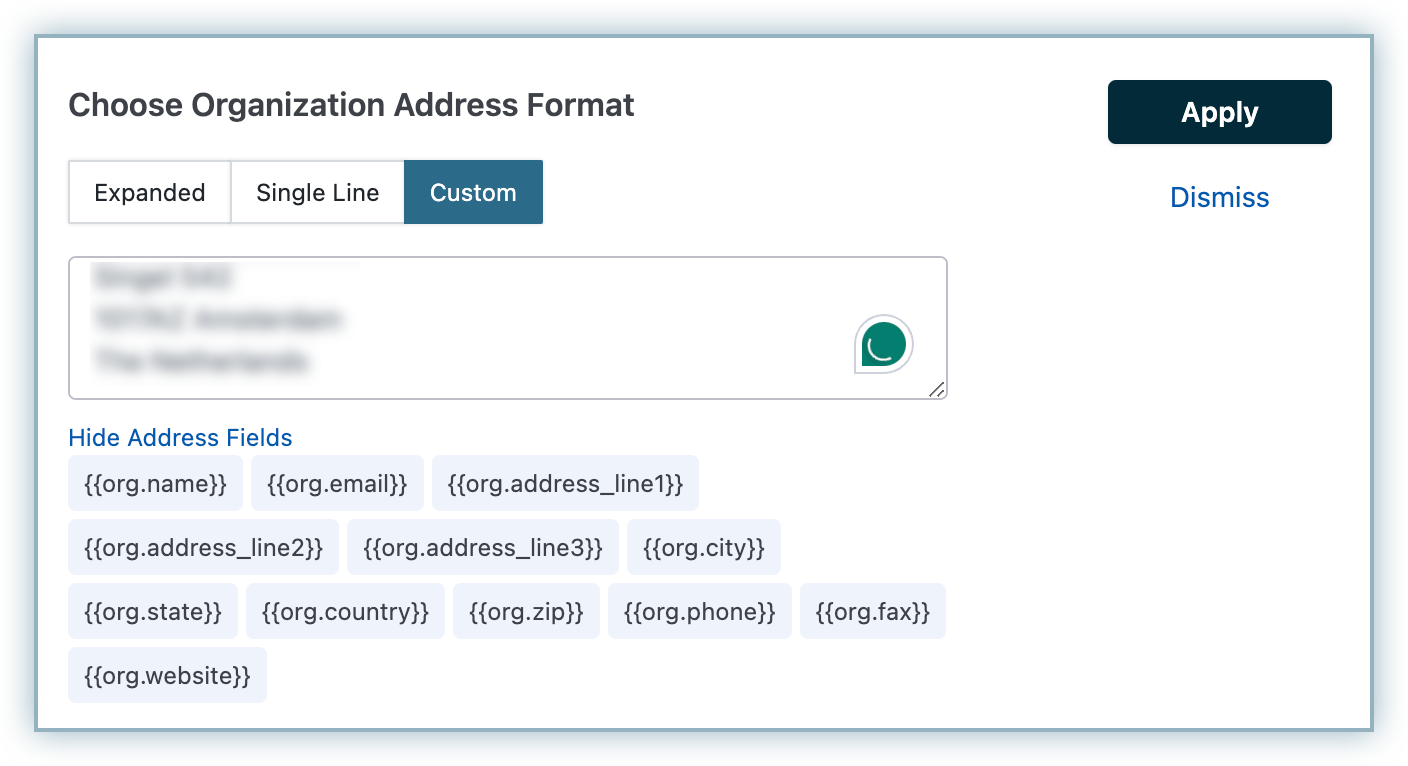Image resolution: width=1408 pixels, height=766 pixels.
Task: Select the Expanded address format
Action: coord(150,193)
